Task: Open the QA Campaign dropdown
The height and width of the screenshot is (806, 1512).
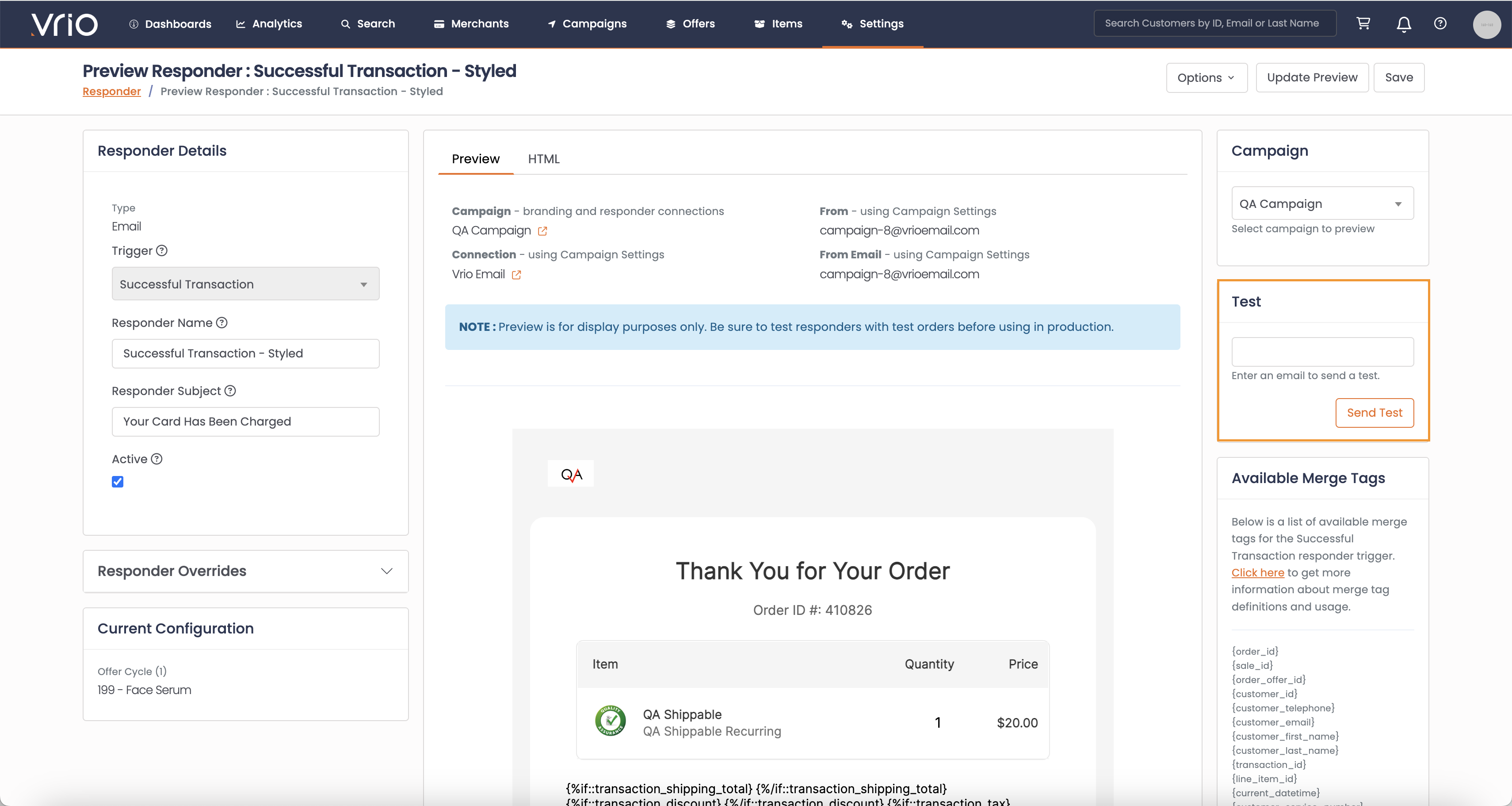Action: click(x=1322, y=203)
